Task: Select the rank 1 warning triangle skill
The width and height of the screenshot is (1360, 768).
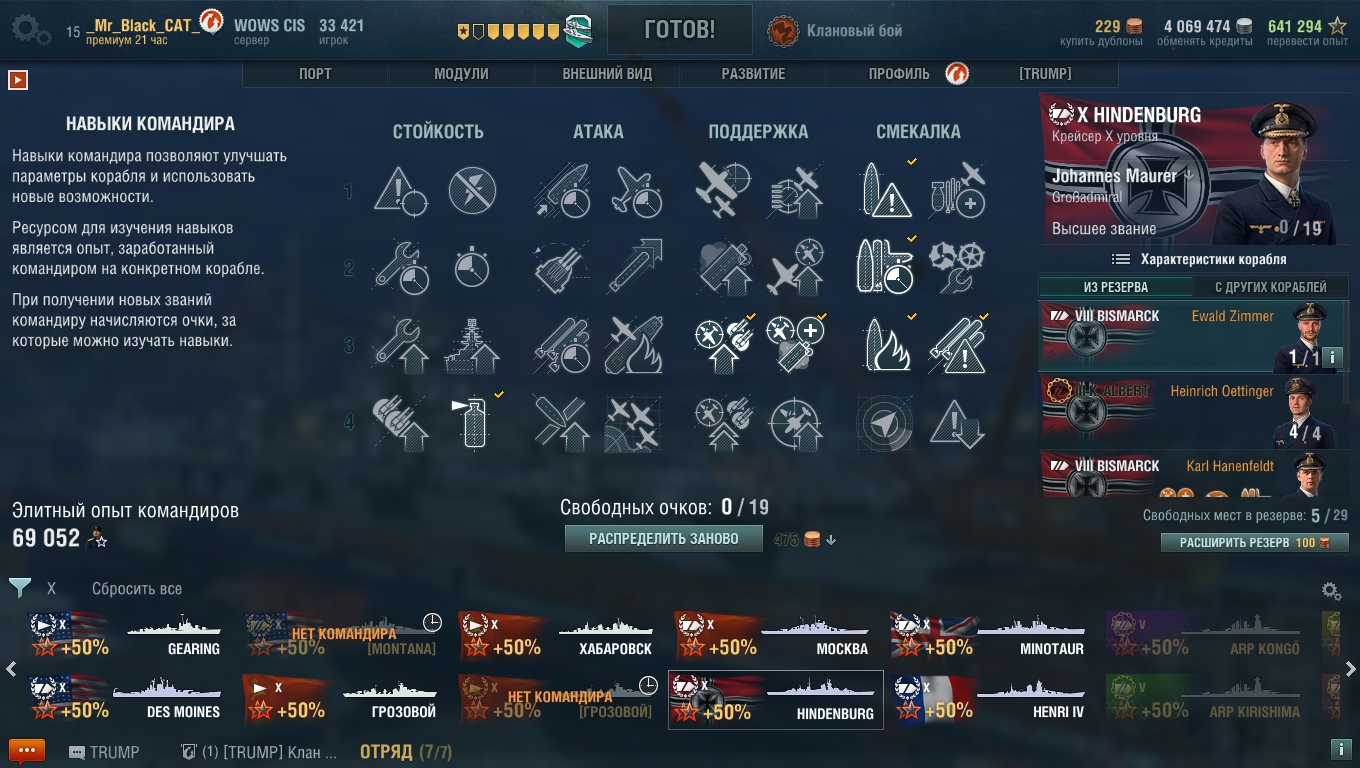Action: pos(402,190)
